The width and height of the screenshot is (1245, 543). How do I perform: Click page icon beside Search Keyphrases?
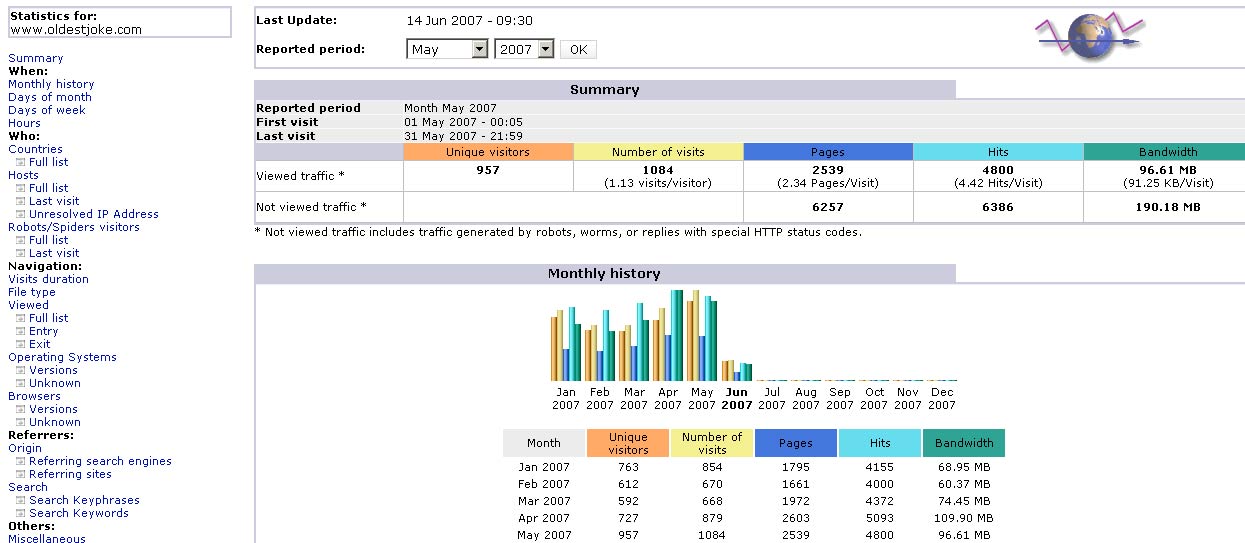[x=20, y=500]
